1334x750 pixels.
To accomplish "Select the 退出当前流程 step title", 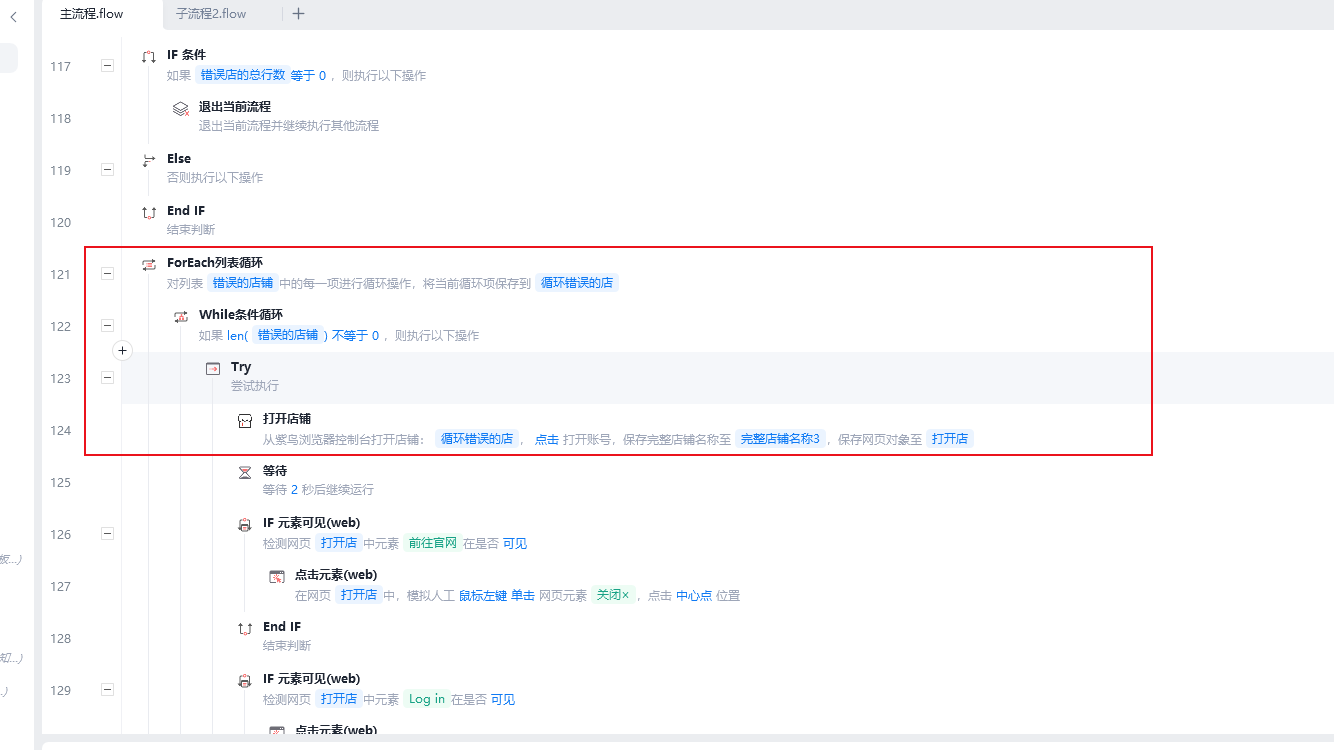I will pos(235,106).
